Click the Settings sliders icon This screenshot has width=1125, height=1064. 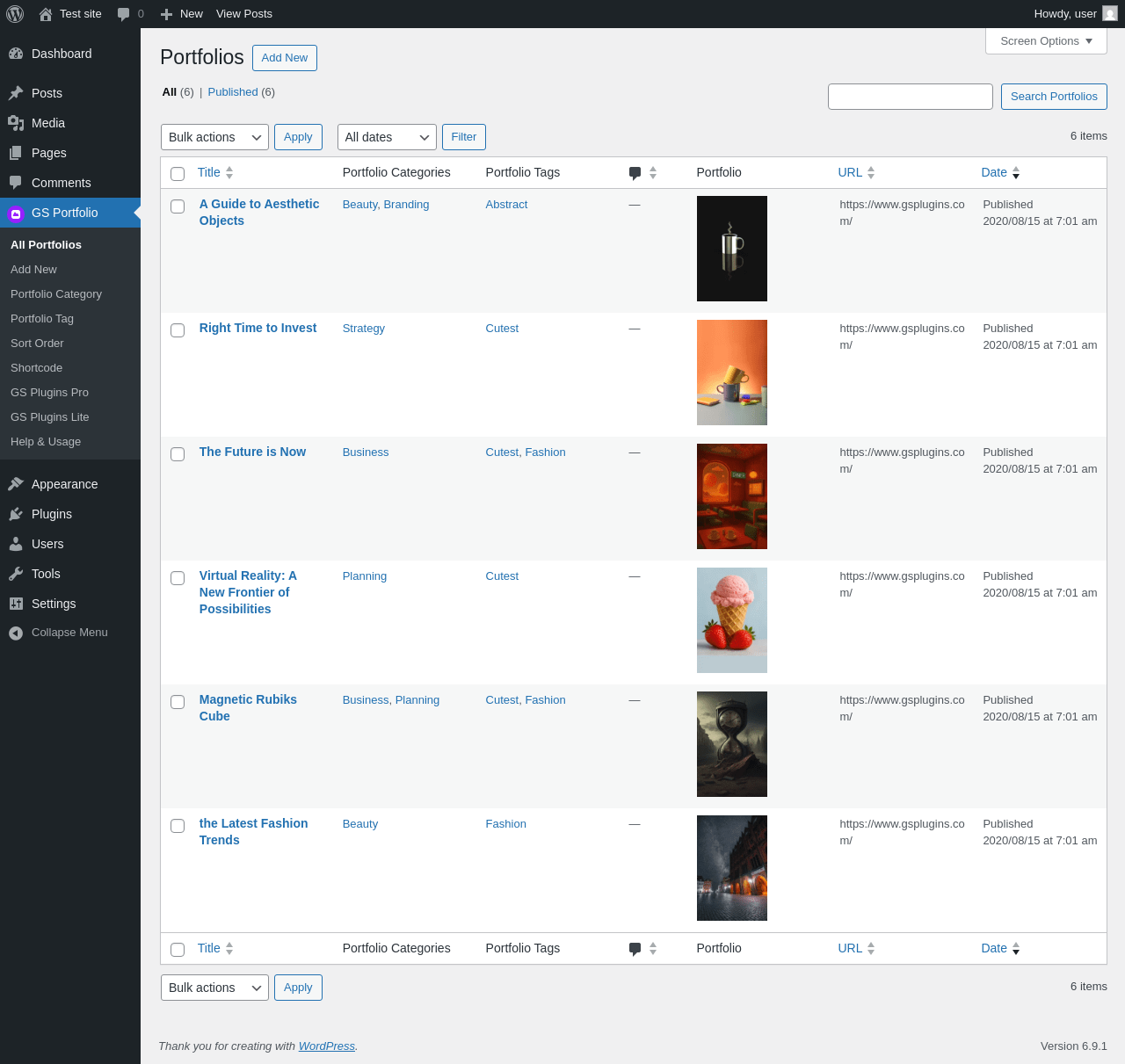[16, 604]
